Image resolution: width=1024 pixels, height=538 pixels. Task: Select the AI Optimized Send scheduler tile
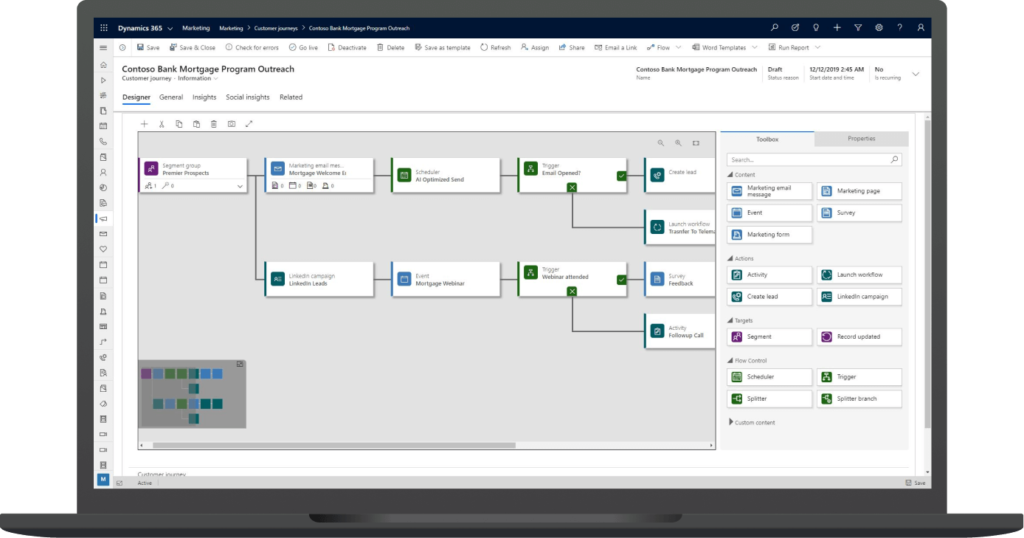[446, 175]
